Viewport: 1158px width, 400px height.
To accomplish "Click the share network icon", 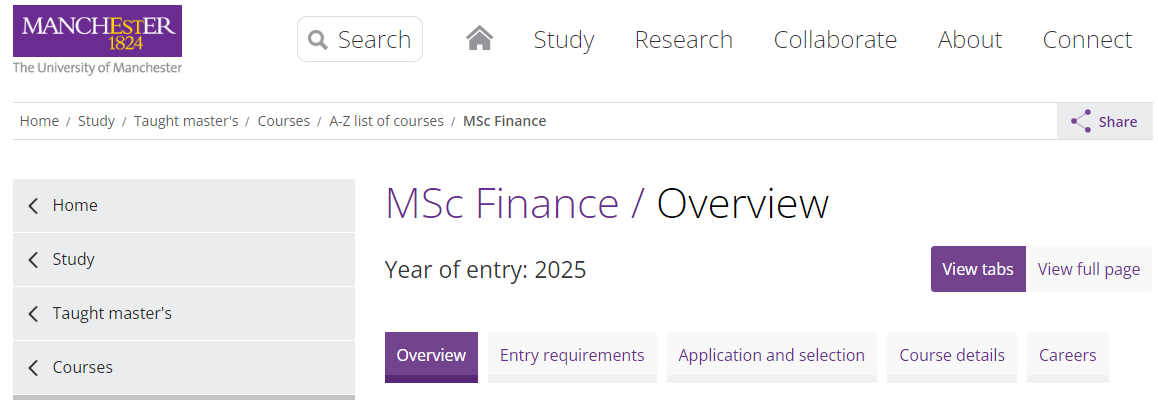I will 1081,121.
